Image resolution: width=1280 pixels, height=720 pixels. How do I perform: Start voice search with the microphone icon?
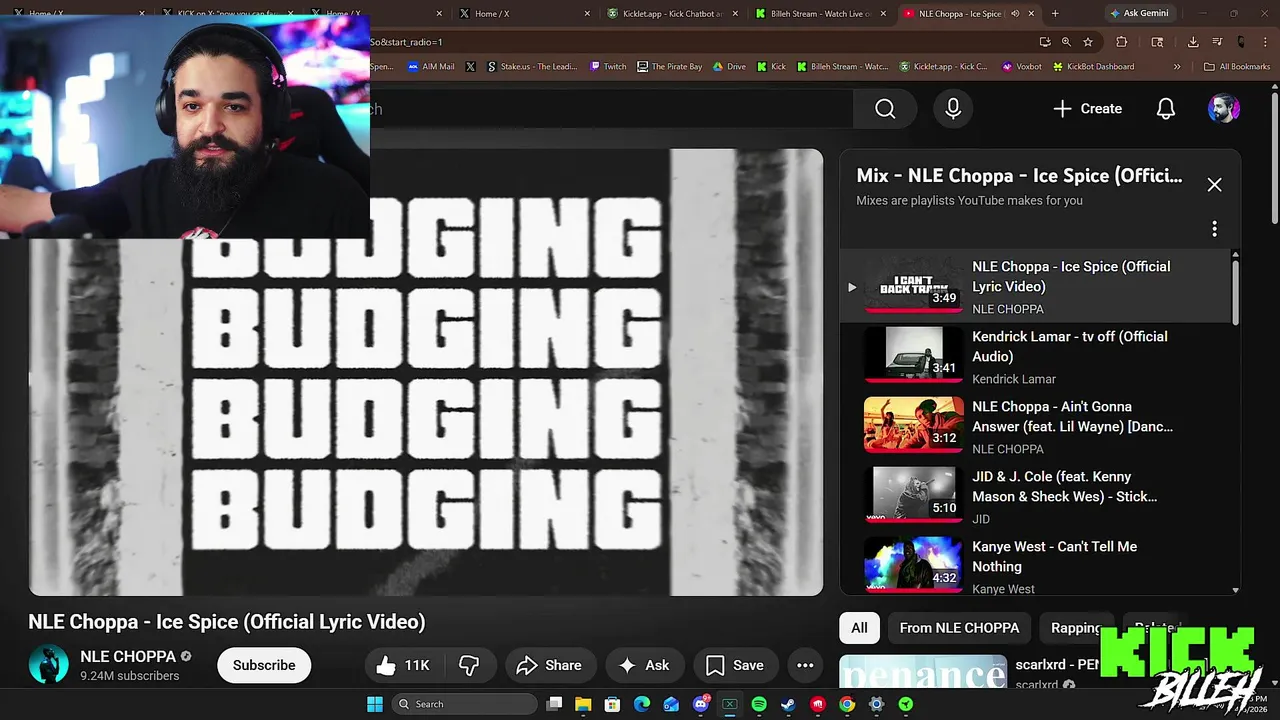coord(953,109)
